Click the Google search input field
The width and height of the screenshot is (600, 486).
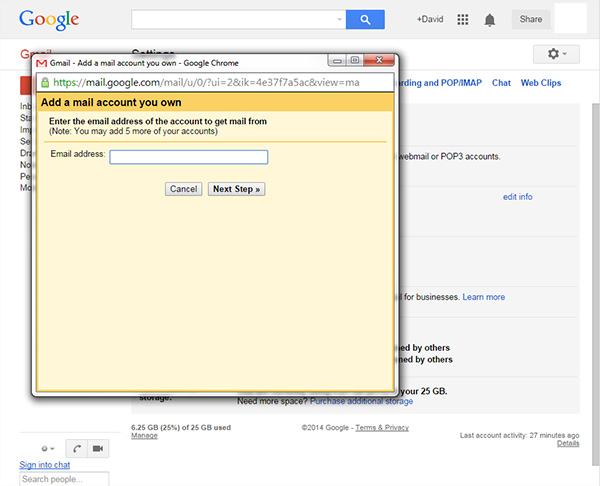tap(234, 20)
